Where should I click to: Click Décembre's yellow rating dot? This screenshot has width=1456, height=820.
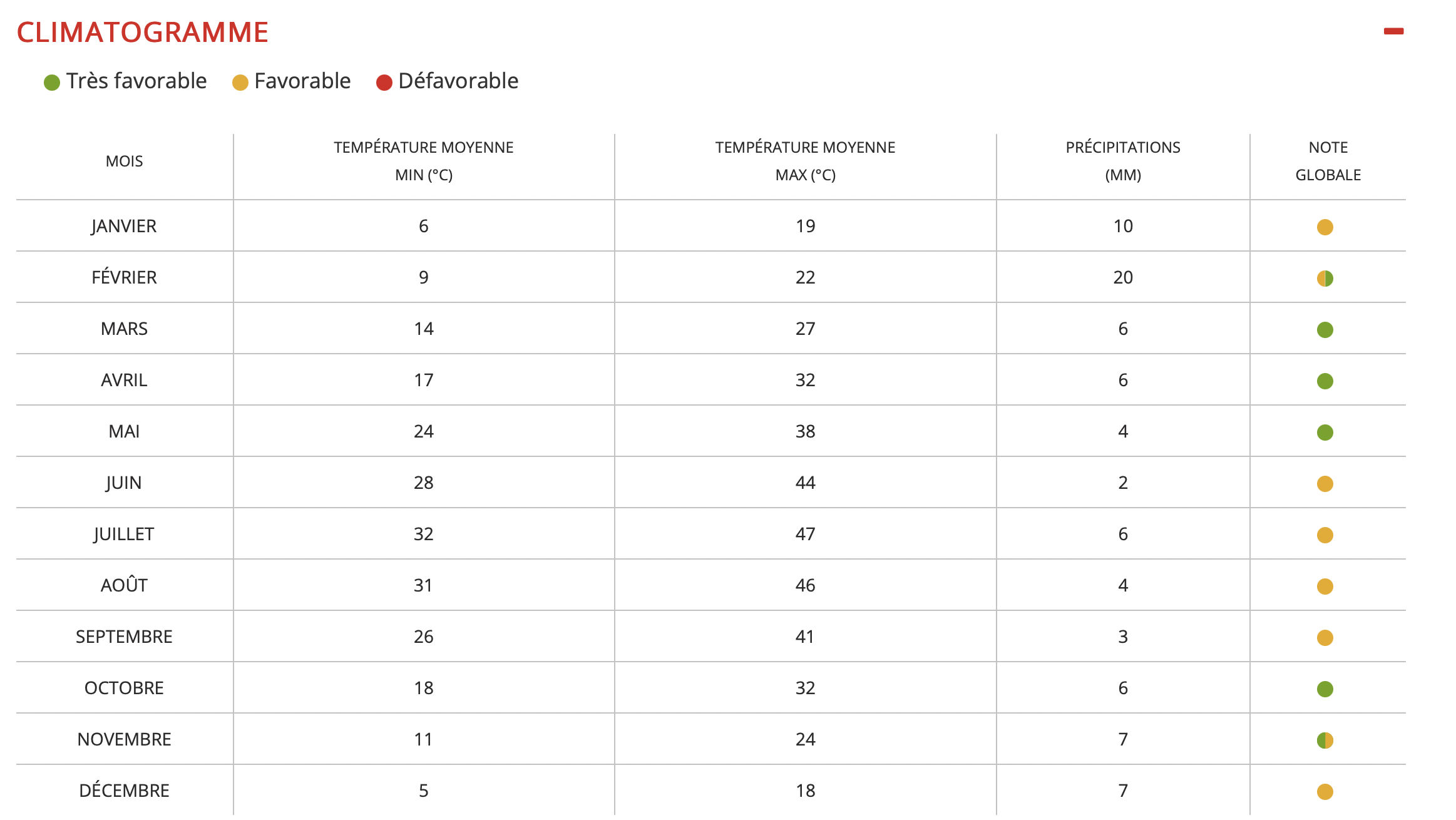[1325, 792]
